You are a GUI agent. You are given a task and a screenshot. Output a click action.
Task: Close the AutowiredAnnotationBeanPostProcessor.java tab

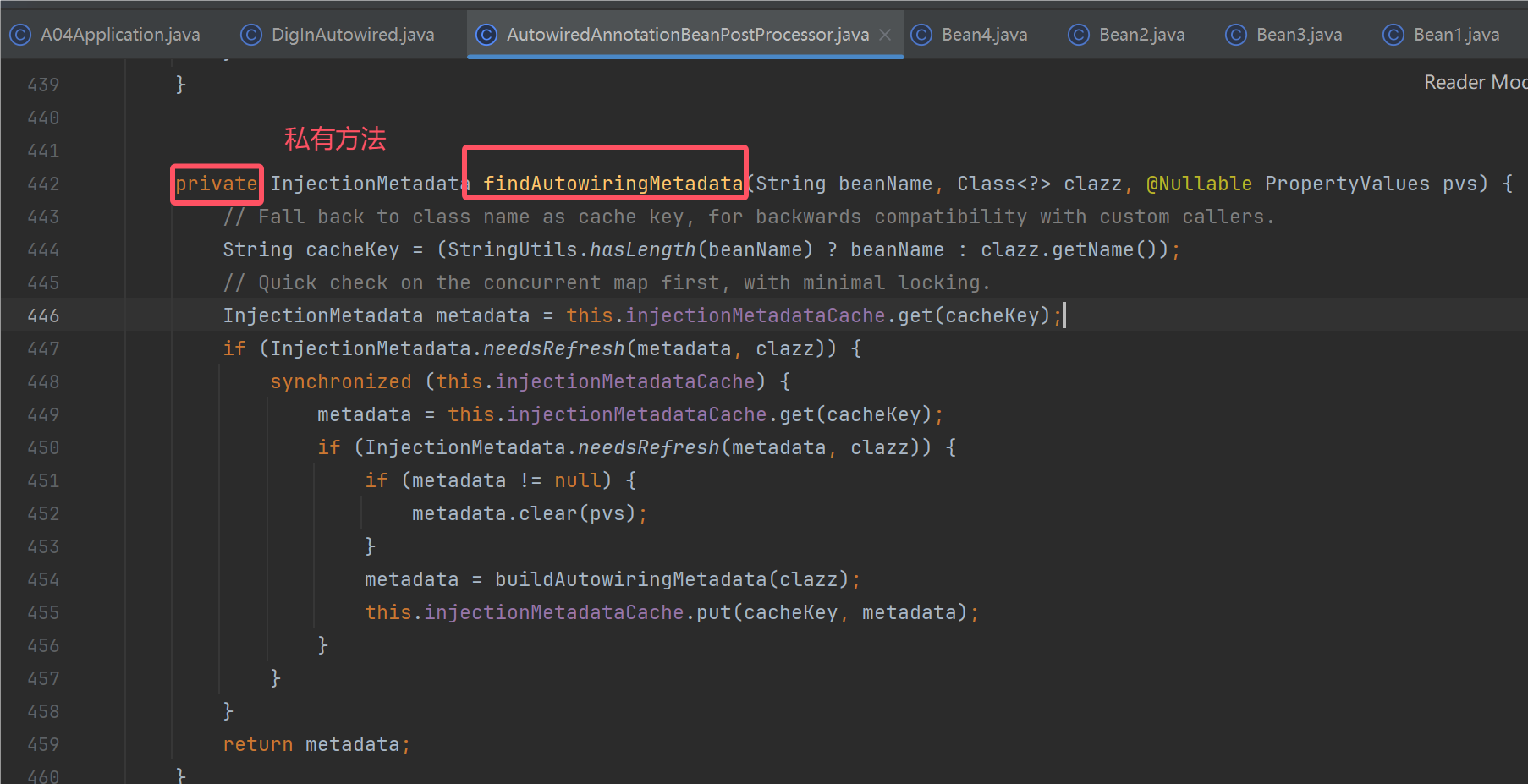tap(885, 35)
